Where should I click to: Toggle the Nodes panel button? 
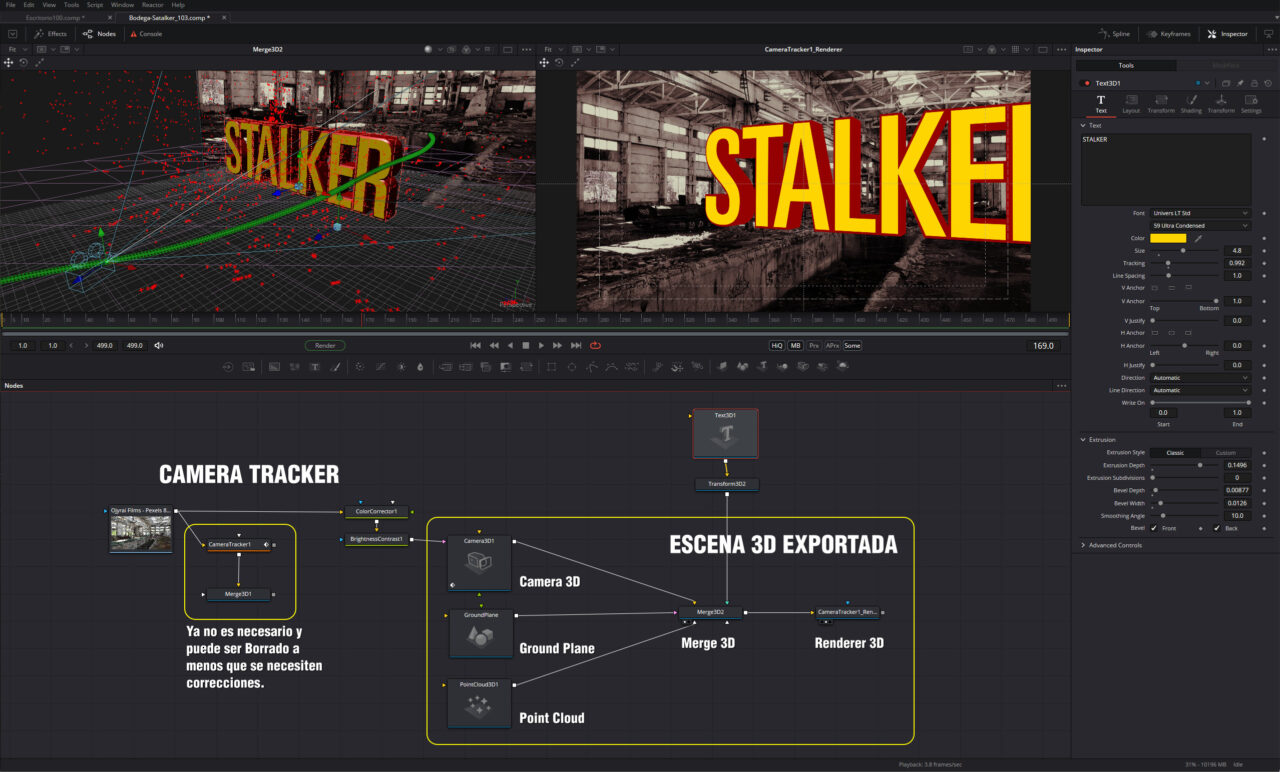(x=99, y=34)
